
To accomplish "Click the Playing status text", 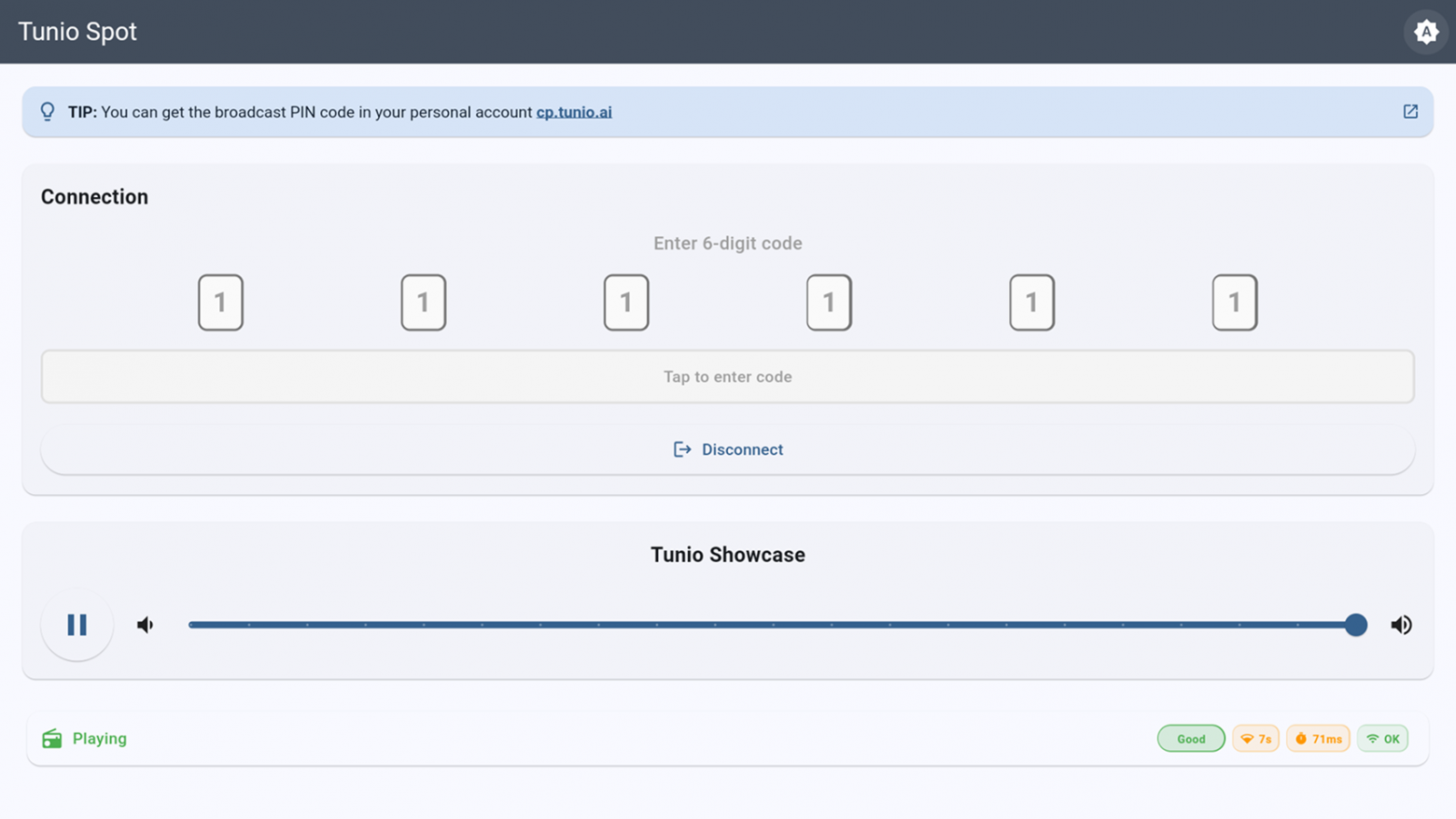I will [100, 739].
